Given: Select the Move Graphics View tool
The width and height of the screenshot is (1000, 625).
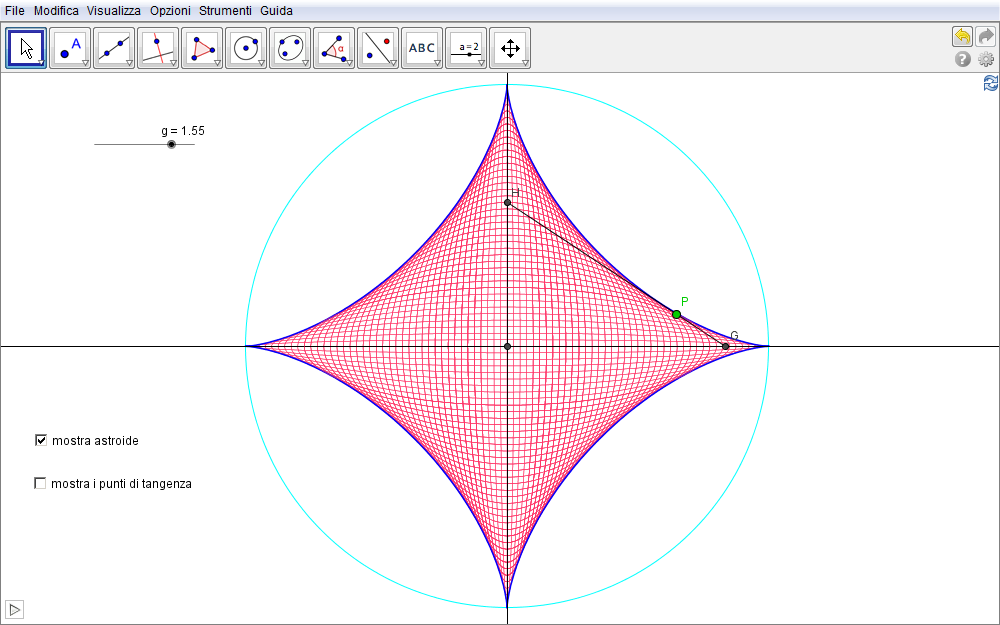Looking at the screenshot, I should (x=510, y=48).
